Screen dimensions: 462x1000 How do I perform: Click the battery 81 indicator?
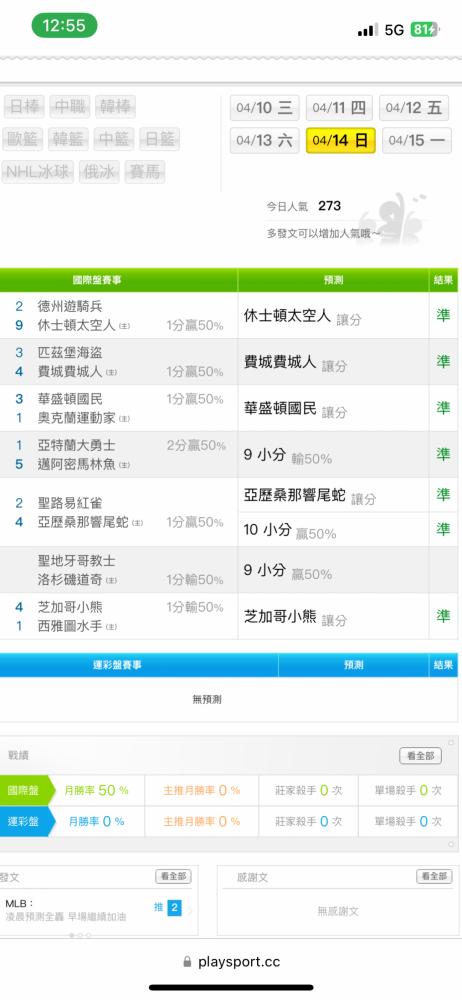click(424, 29)
